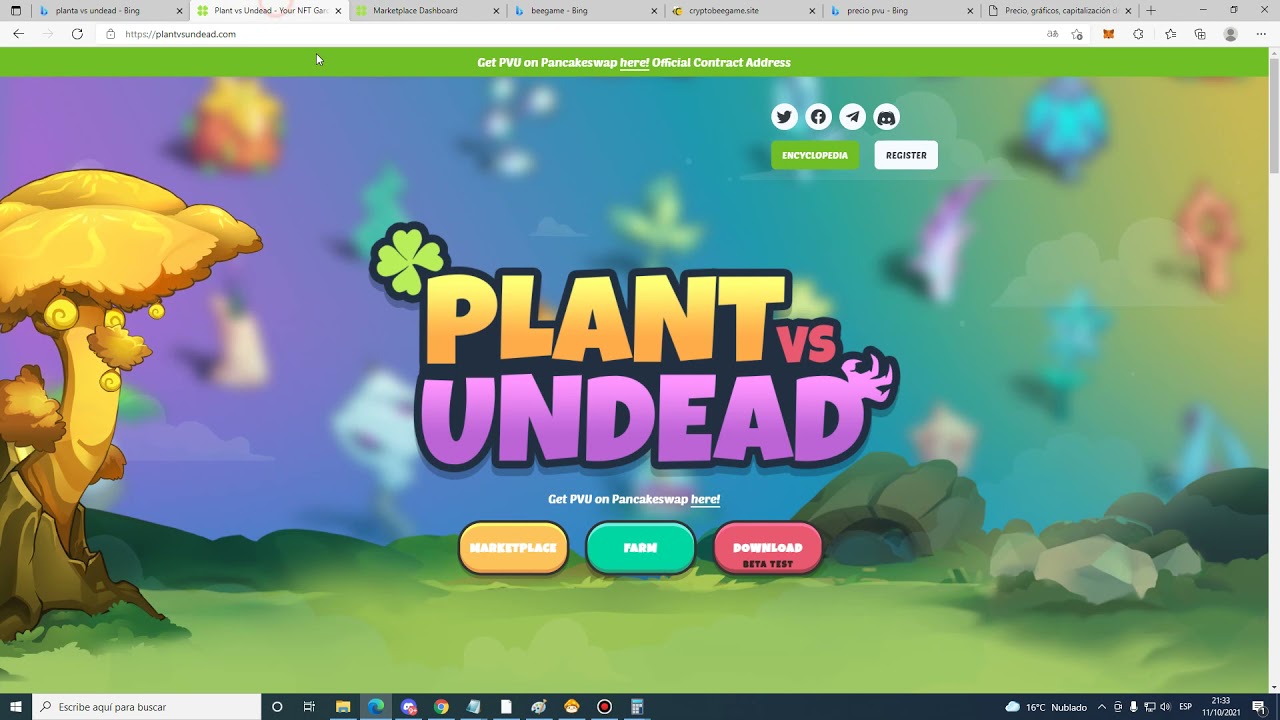The width and height of the screenshot is (1280, 720).
Task: Add this page to favorites
Action: 1077,34
